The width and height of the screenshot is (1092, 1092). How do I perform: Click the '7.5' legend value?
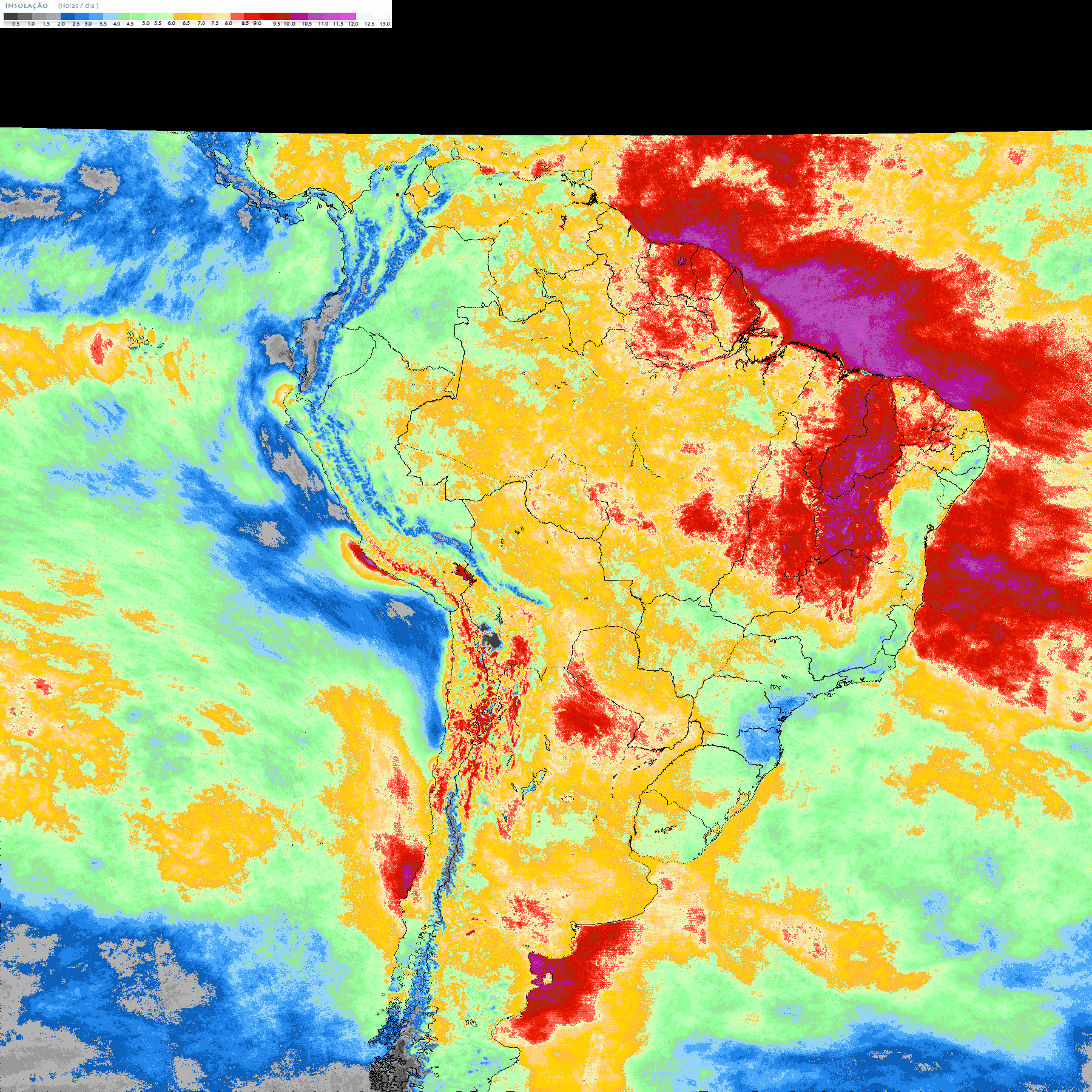click(215, 23)
